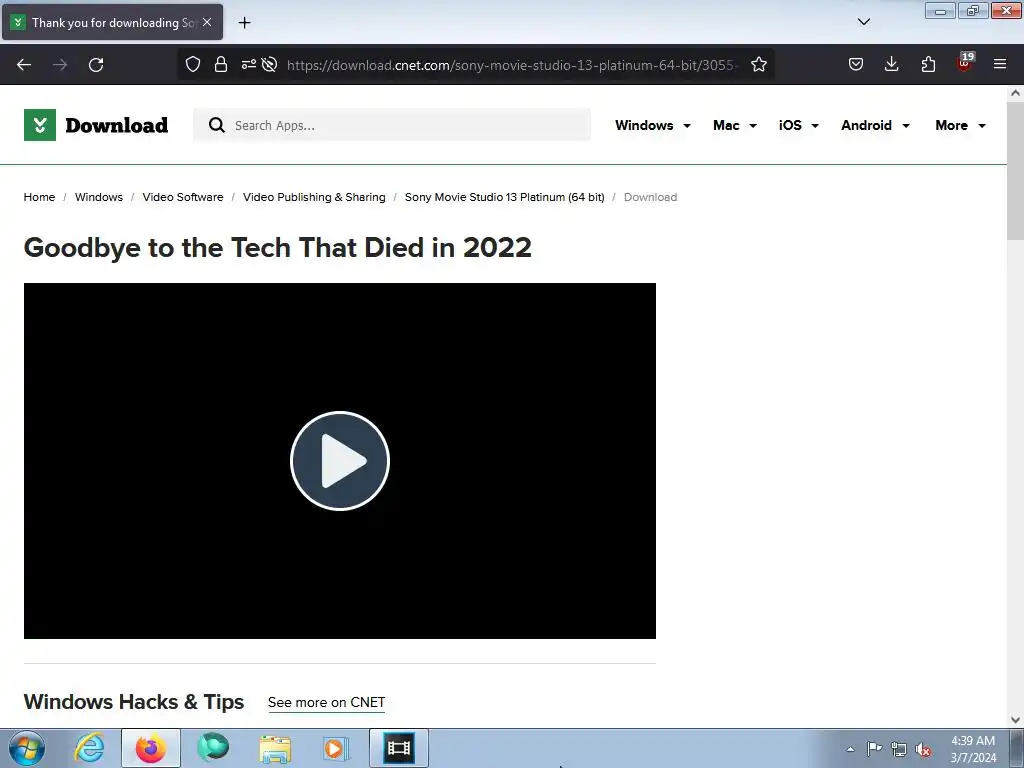The height and width of the screenshot is (768, 1024).
Task: Bookmark this page with the star
Action: tap(758, 64)
